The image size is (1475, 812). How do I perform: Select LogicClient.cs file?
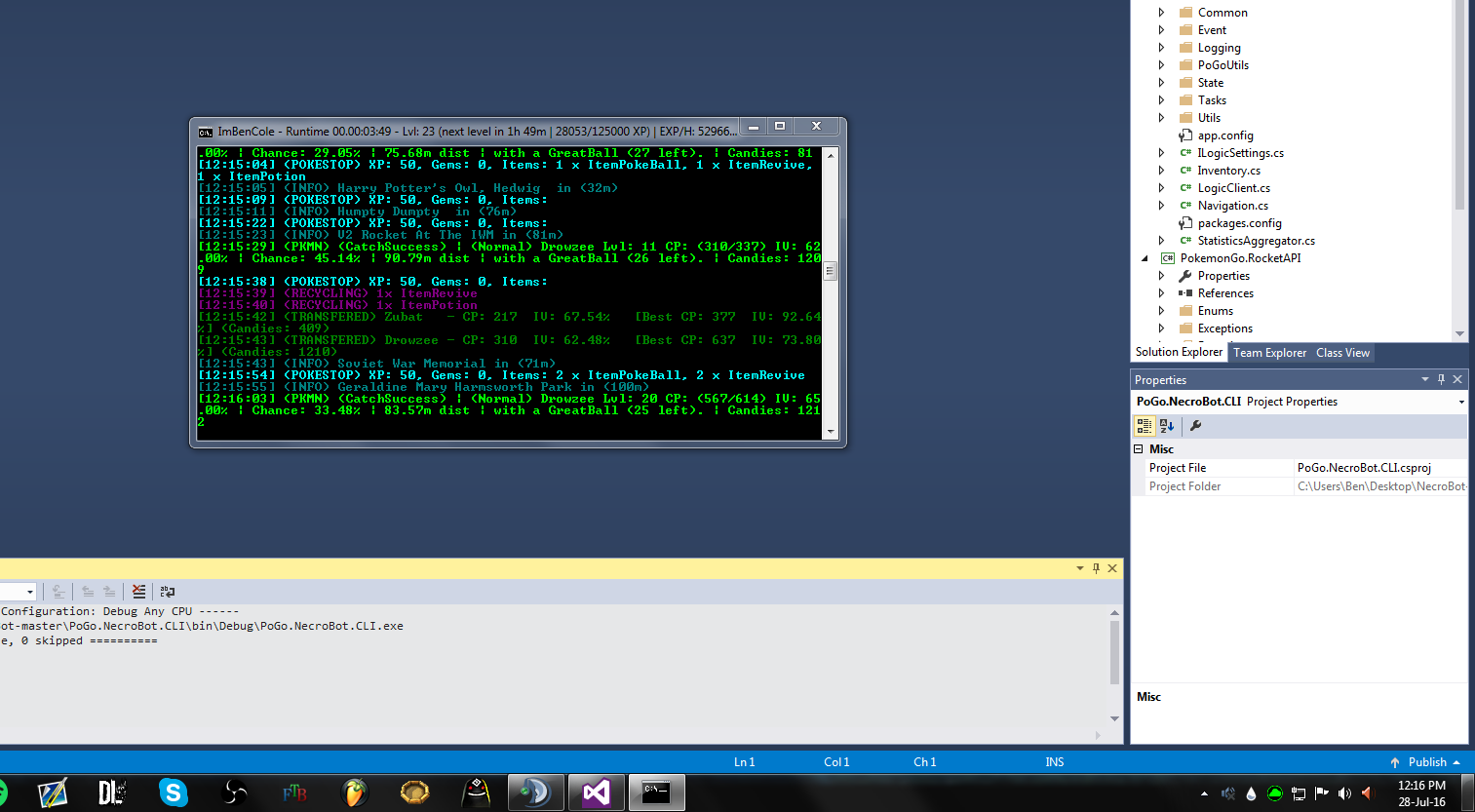(1233, 188)
